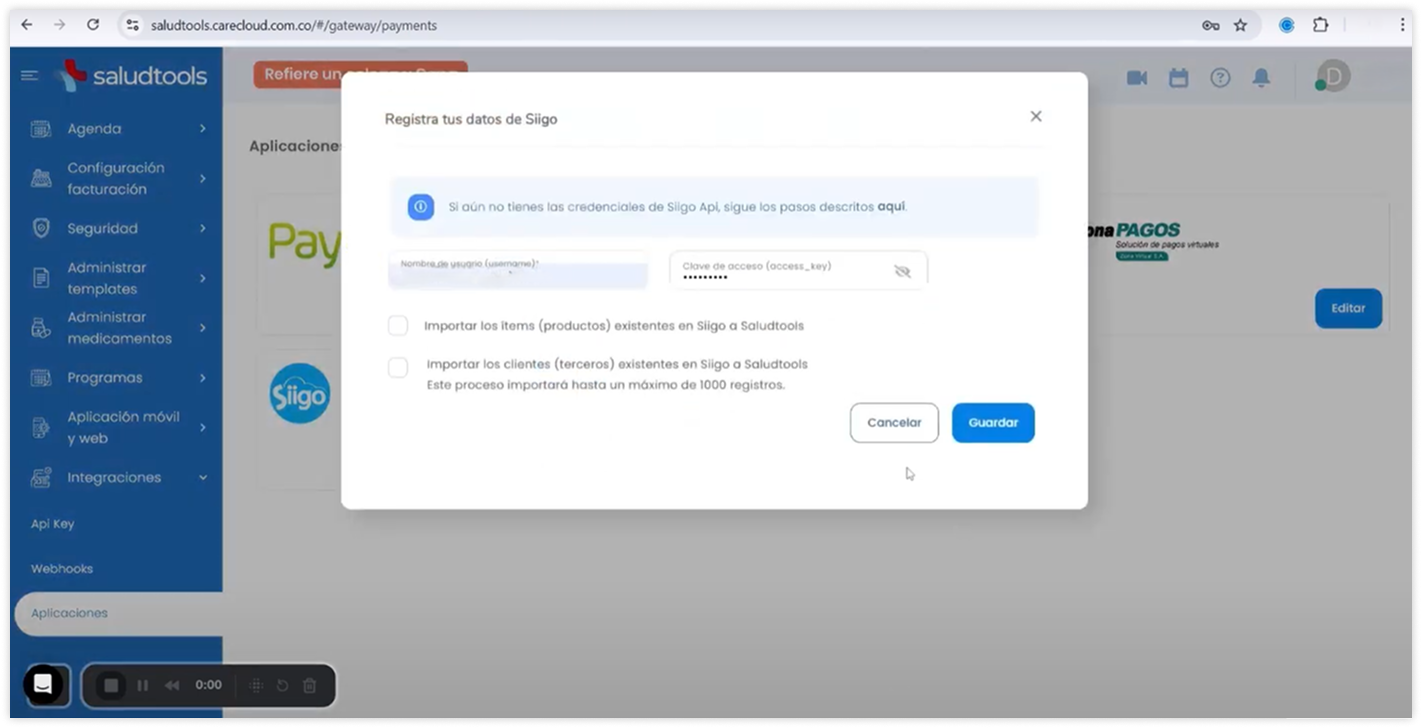
Task: Go forward in the browser
Action: point(59,25)
